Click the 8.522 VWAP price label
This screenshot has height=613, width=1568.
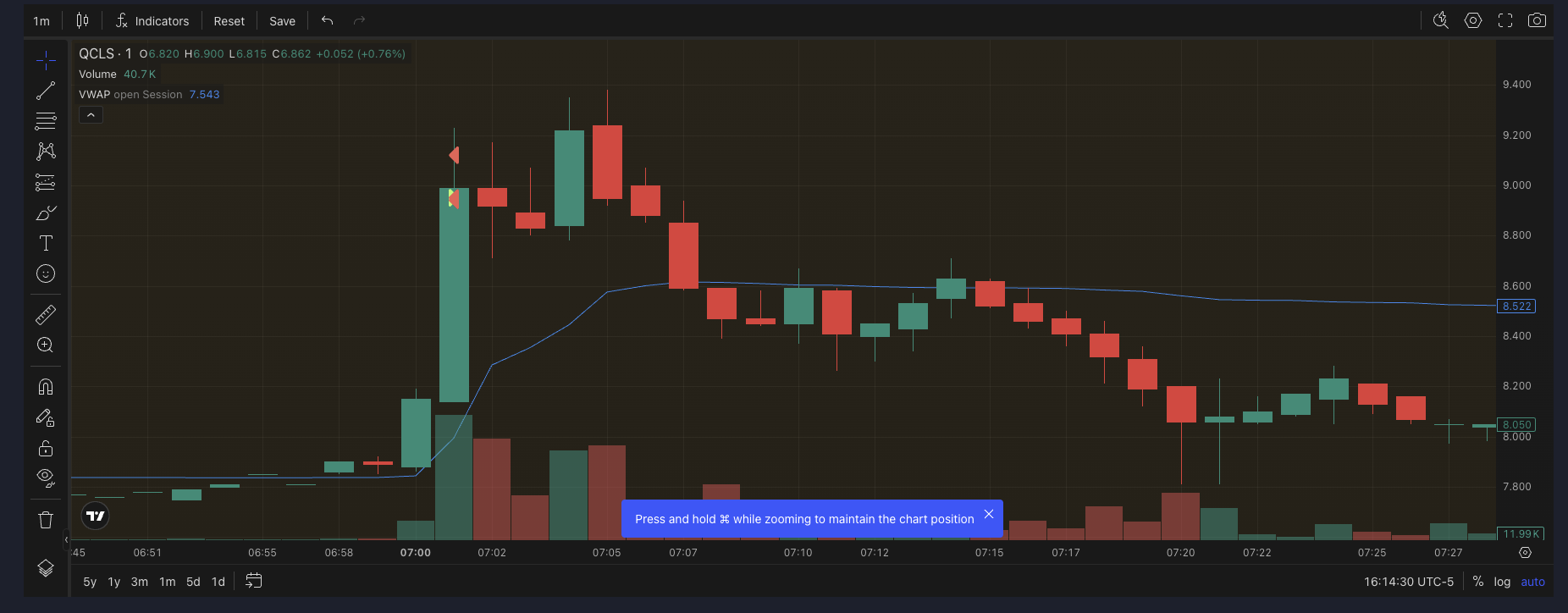click(1516, 306)
